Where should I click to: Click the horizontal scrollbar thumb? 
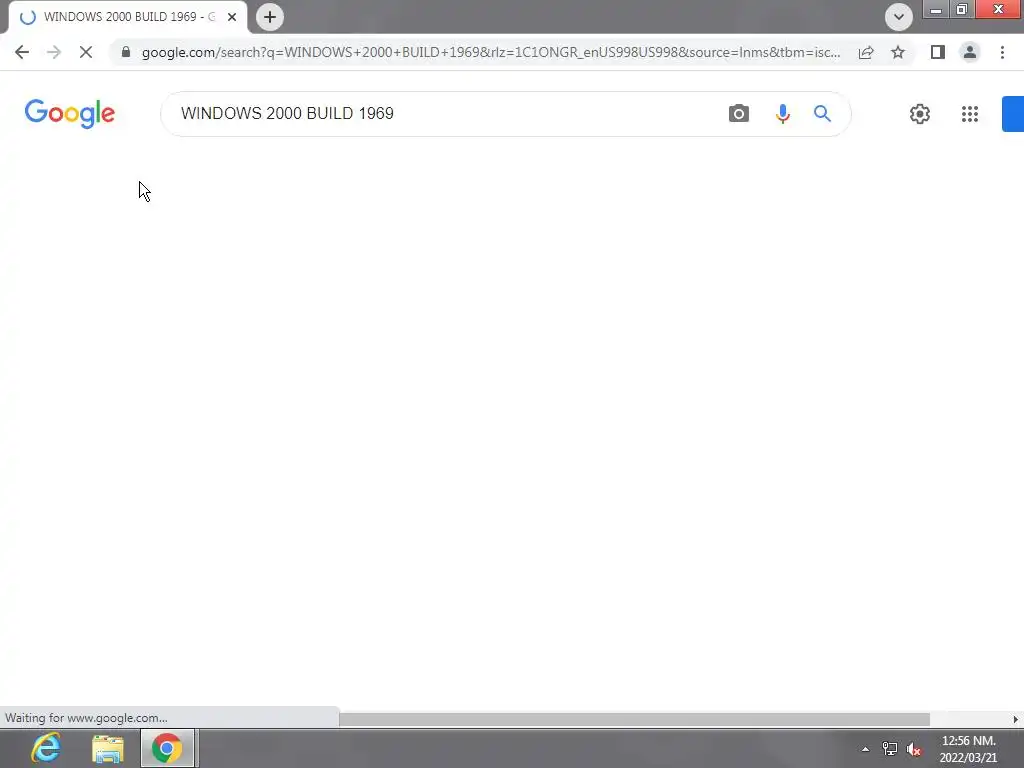(x=634, y=719)
